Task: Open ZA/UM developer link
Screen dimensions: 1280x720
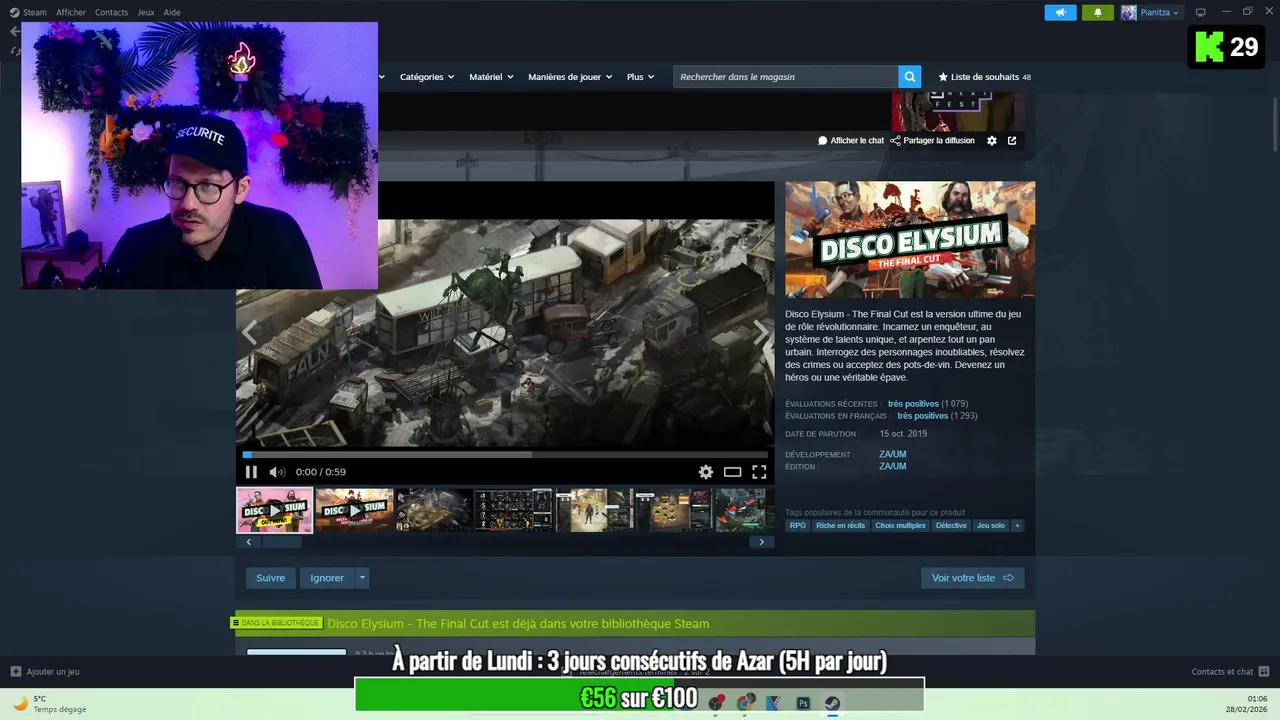Action: [x=893, y=454]
